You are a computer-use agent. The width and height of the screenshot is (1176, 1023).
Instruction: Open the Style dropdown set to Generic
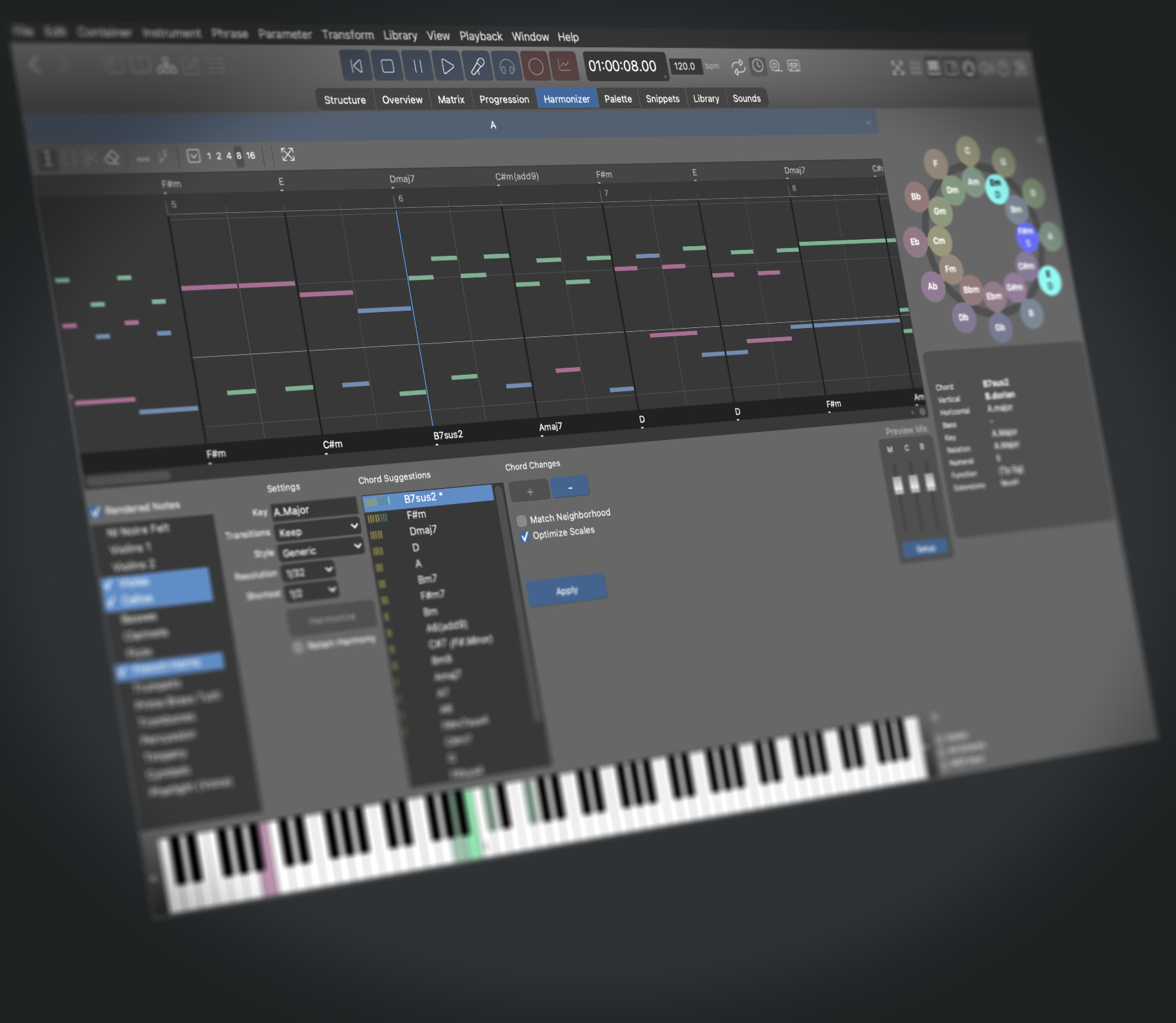click(321, 549)
